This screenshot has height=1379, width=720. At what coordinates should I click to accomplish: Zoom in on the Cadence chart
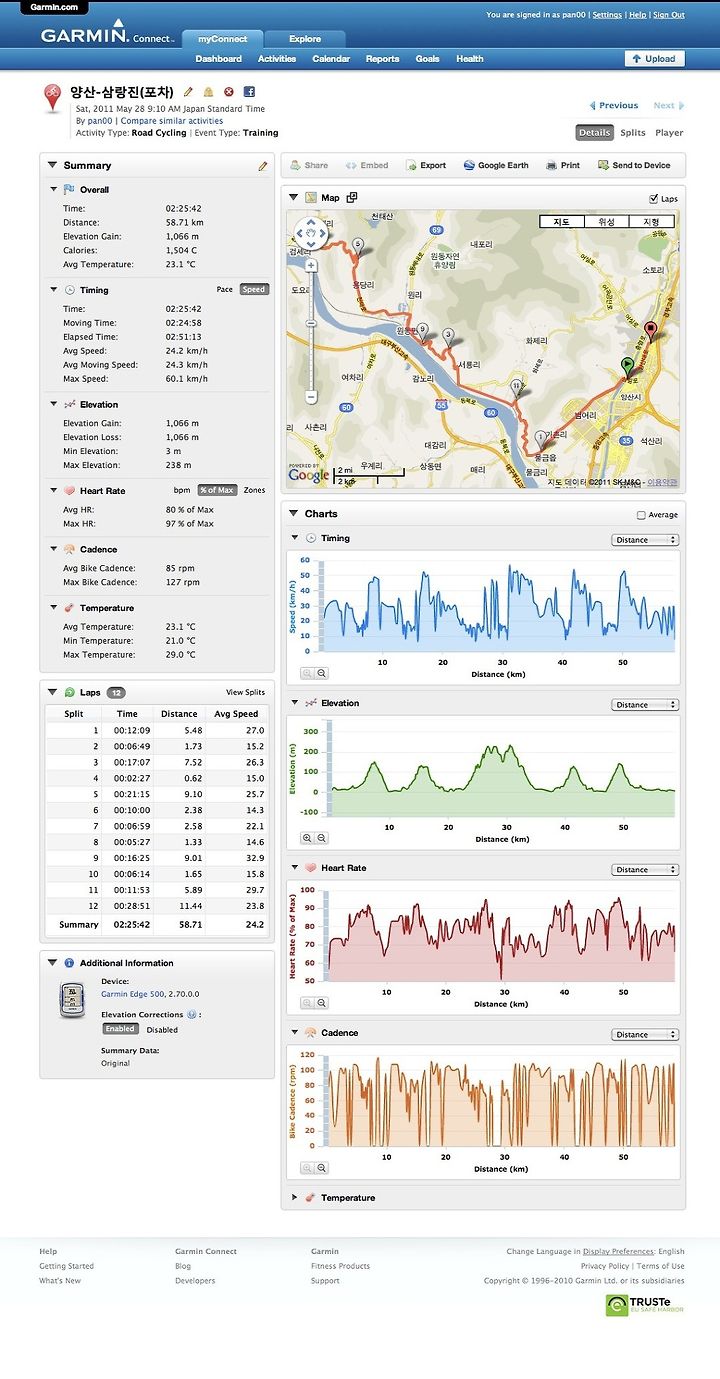307,1168
